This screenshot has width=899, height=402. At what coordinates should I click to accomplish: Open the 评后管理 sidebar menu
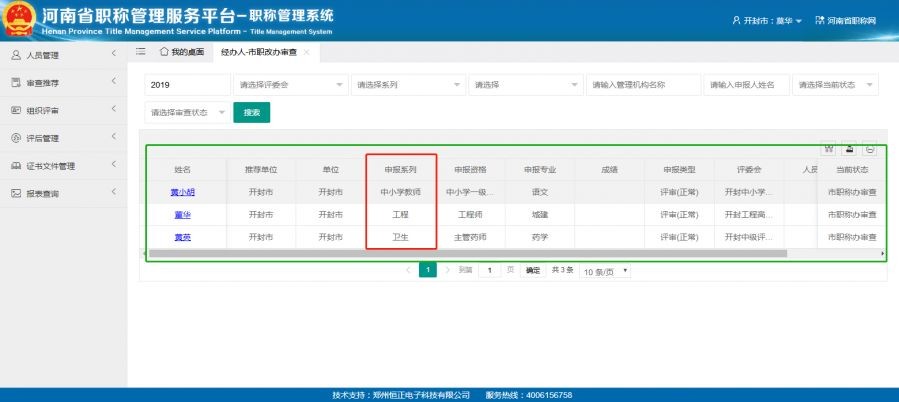click(x=63, y=138)
